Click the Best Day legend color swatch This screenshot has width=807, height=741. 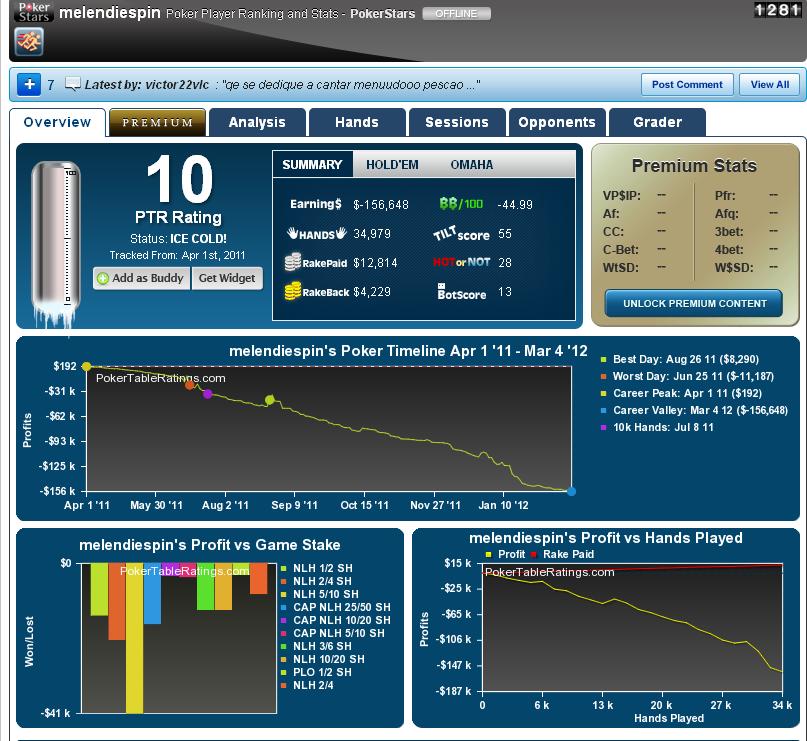click(604, 360)
